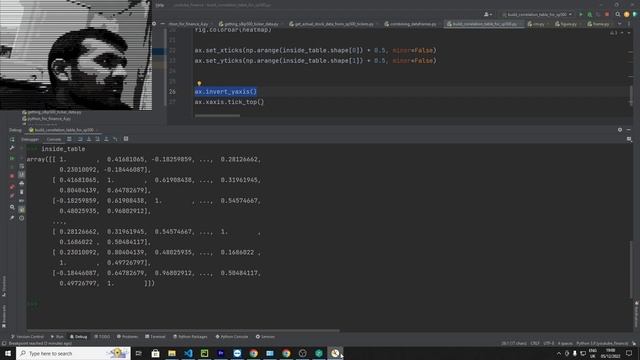Click the Rerun icon at the top of the debug sidebar
Image resolution: width=640 pixels, height=360 pixels.
12,140
